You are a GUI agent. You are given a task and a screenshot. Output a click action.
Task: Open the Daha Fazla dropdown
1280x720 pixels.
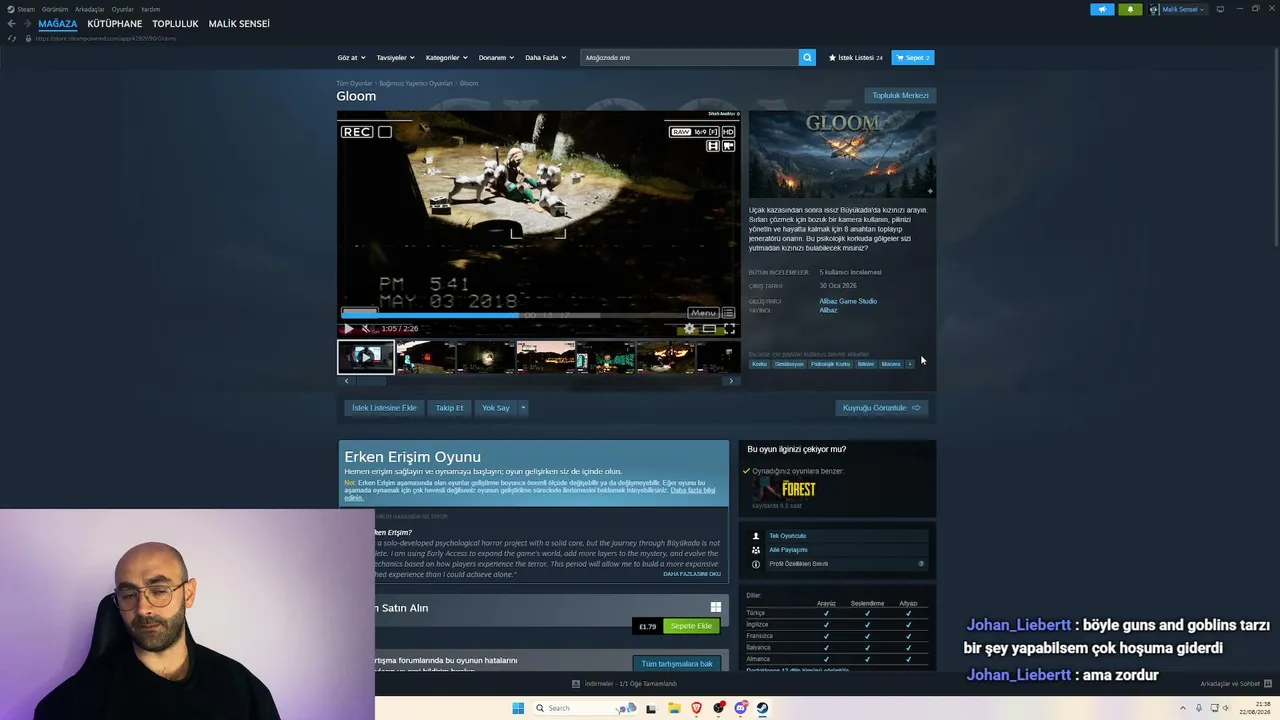[545, 57]
